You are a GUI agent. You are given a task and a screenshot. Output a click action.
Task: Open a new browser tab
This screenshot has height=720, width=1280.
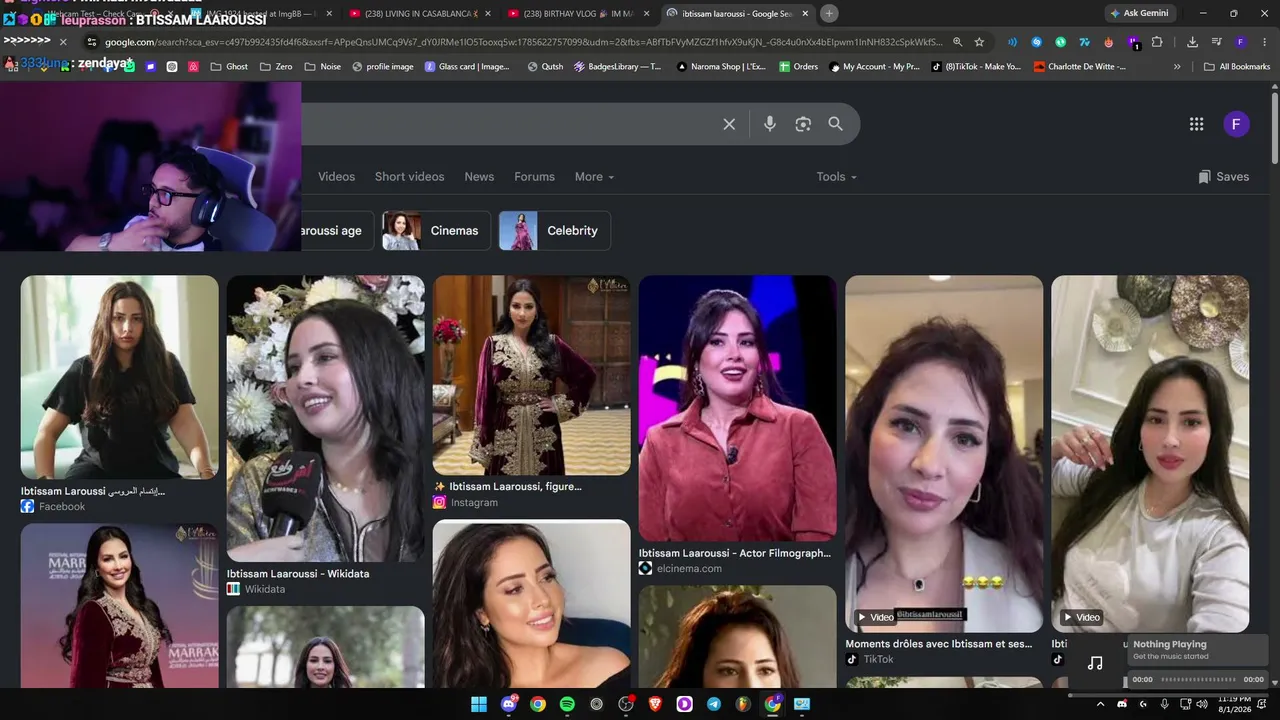pos(829,13)
